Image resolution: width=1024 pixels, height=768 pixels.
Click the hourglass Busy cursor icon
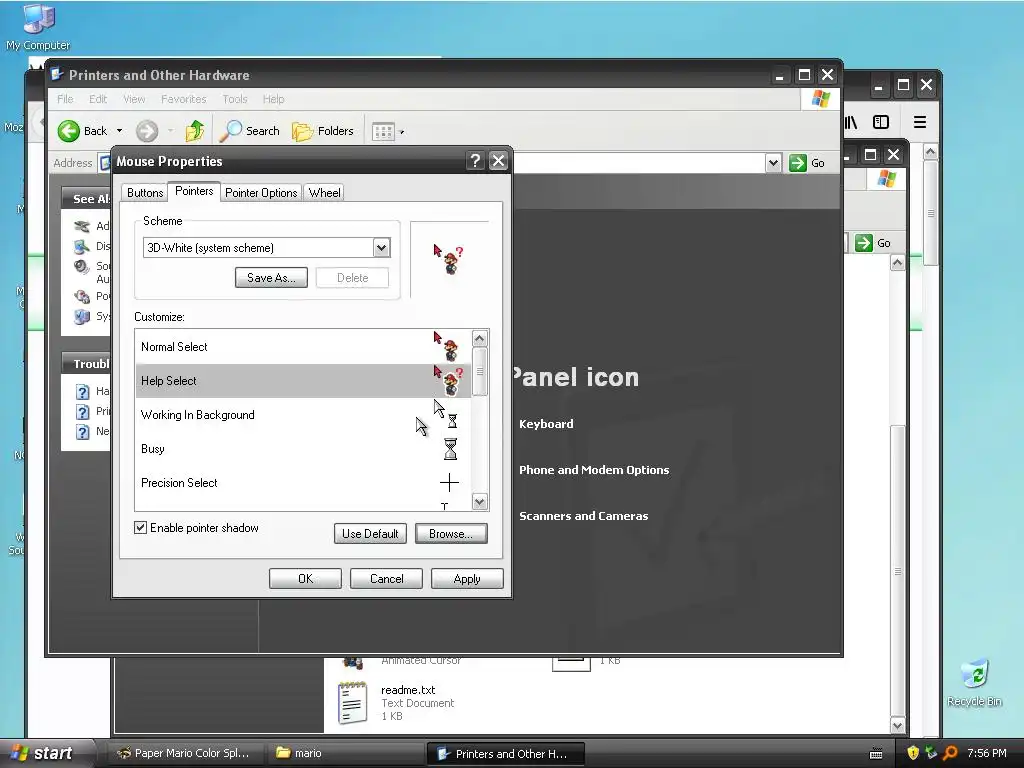450,449
